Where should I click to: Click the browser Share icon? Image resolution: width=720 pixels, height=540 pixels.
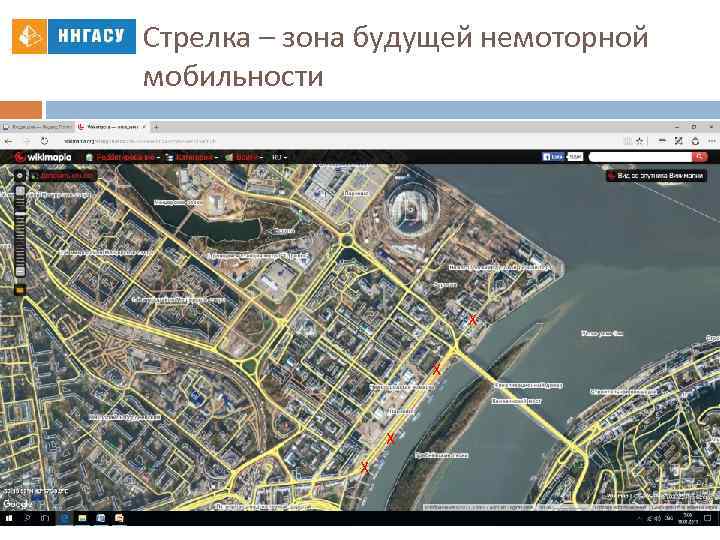(x=695, y=141)
